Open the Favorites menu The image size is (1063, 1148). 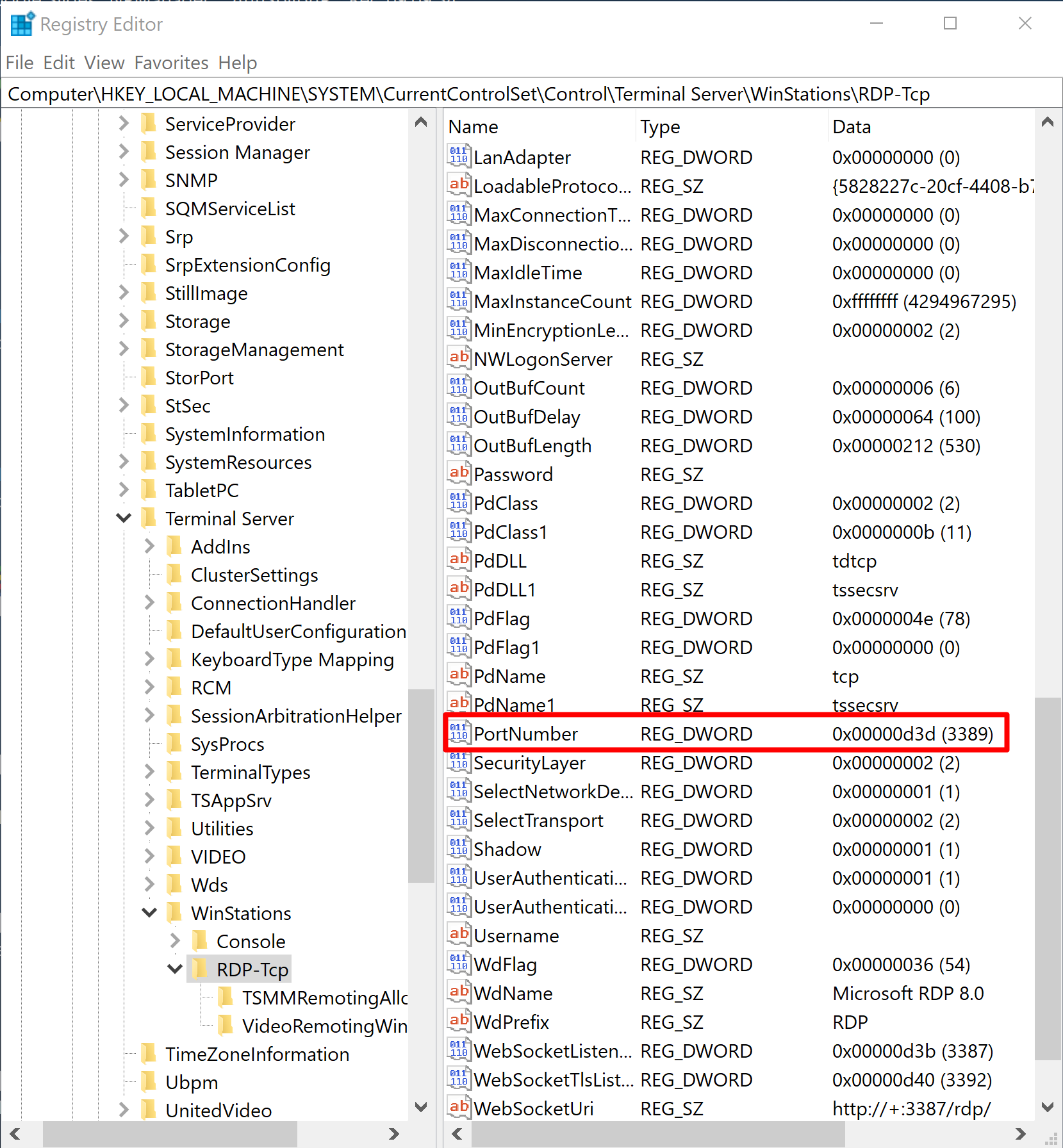(x=171, y=63)
